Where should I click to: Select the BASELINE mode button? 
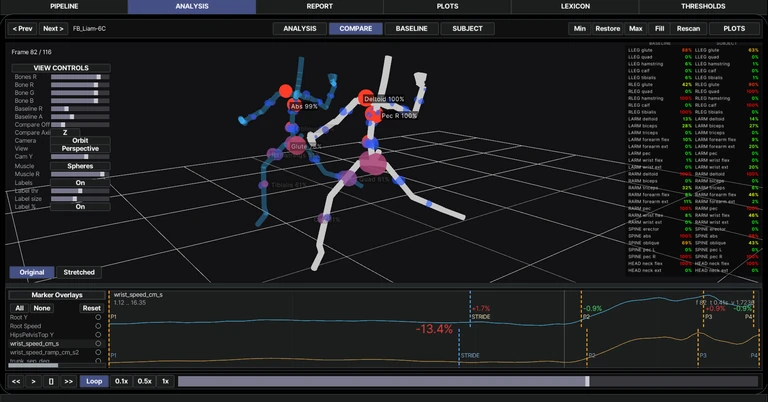coord(411,28)
